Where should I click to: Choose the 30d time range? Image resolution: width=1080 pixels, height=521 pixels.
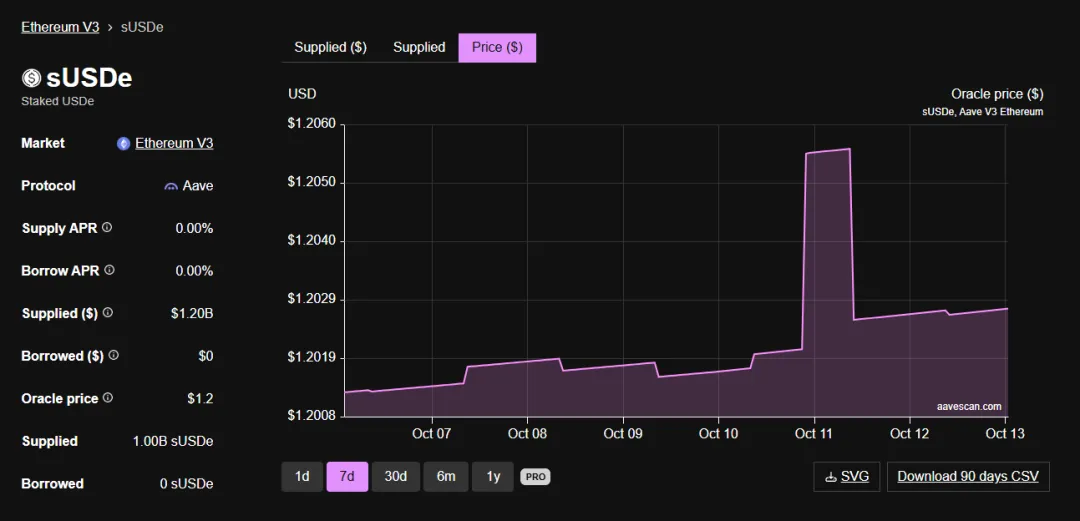click(x=396, y=476)
